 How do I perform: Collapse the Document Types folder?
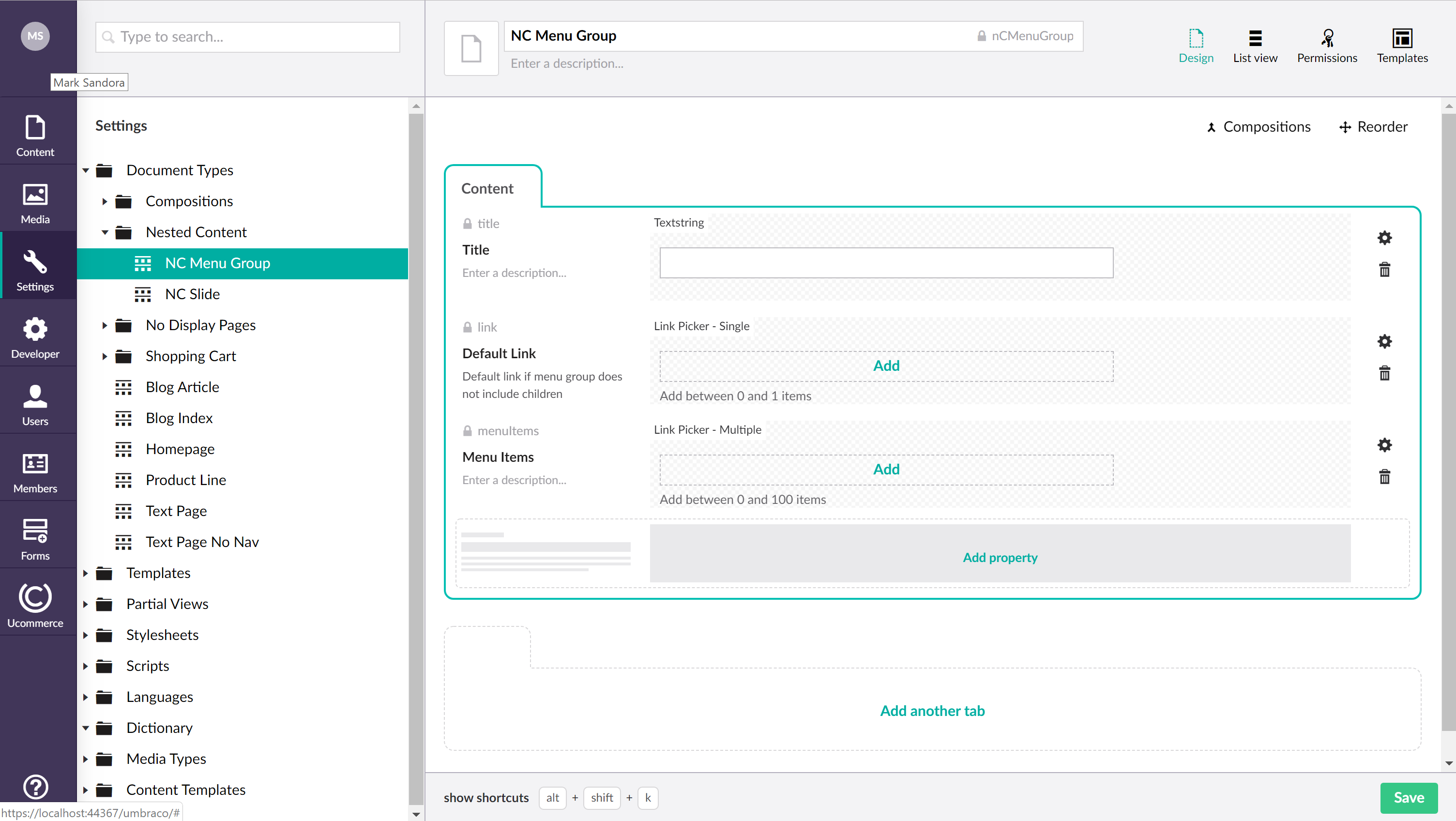click(x=86, y=170)
